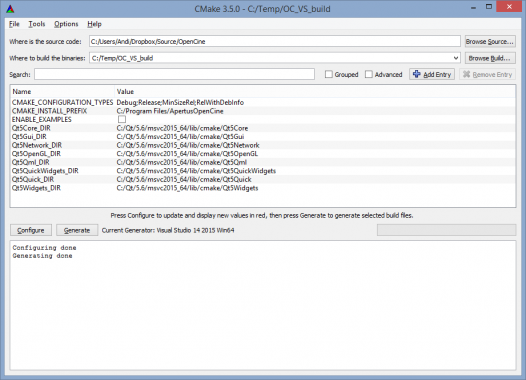This screenshot has height=380, width=526.
Task: Click the value ending in cmake/Qt5Widgets
Action: (187, 188)
